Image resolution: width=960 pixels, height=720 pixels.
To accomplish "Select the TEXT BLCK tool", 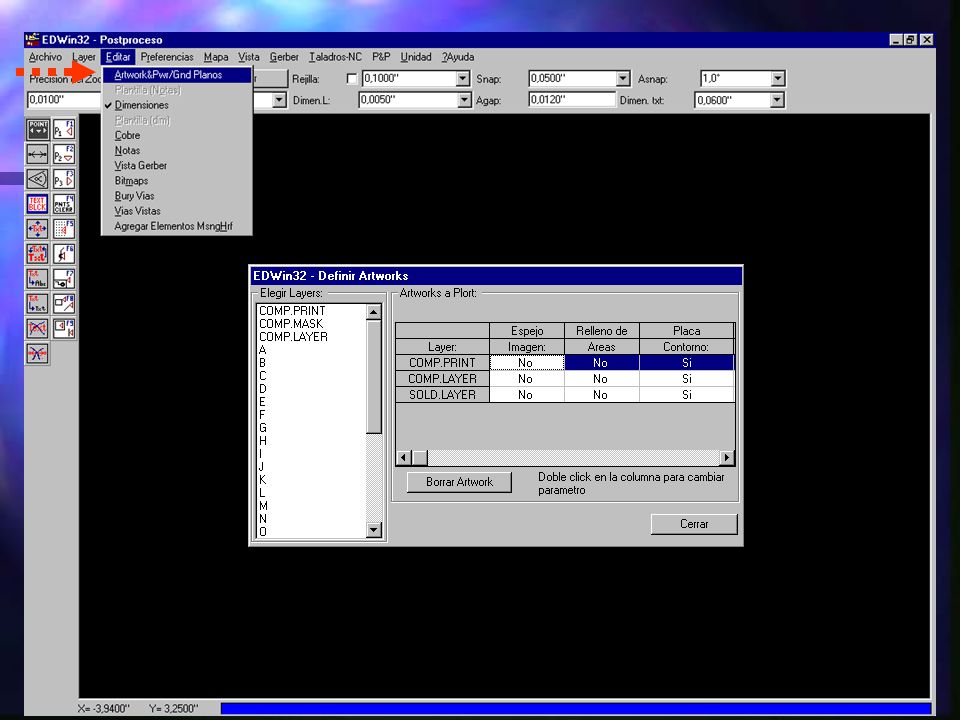I will tap(37, 204).
